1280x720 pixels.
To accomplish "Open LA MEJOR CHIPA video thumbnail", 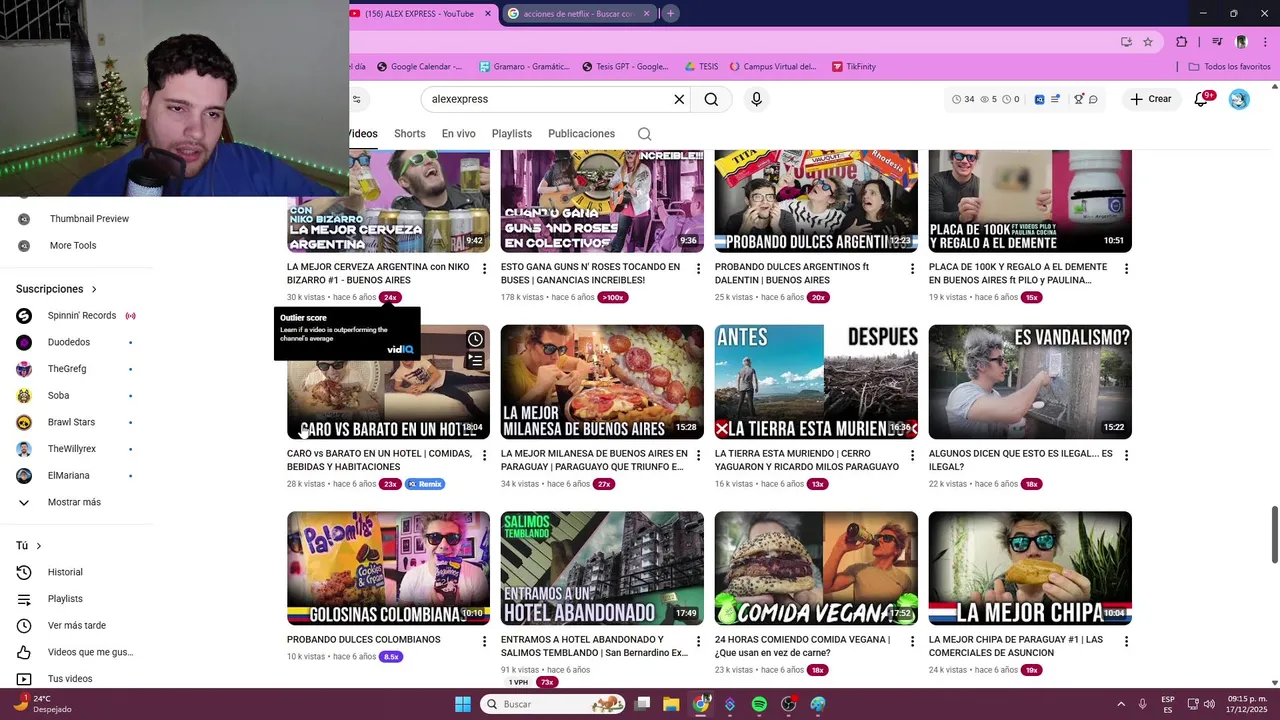I will click(1030, 568).
